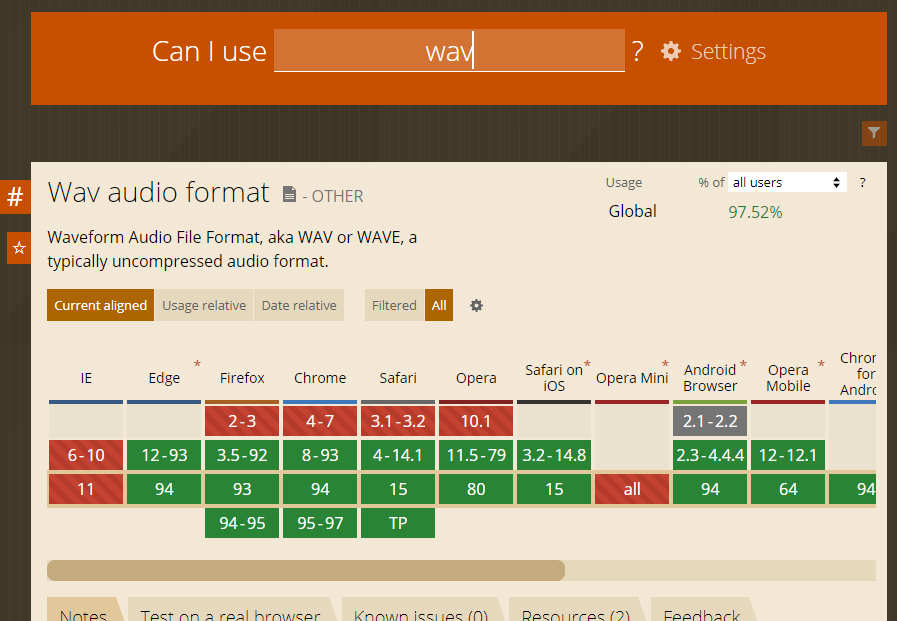The image size is (897, 621).
Task: Click the search field containing 'wav'
Action: [449, 50]
